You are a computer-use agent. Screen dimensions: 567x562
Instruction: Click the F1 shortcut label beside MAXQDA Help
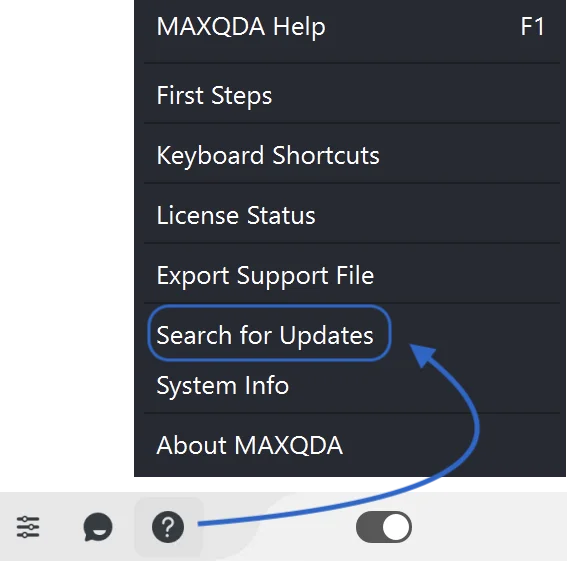[532, 27]
